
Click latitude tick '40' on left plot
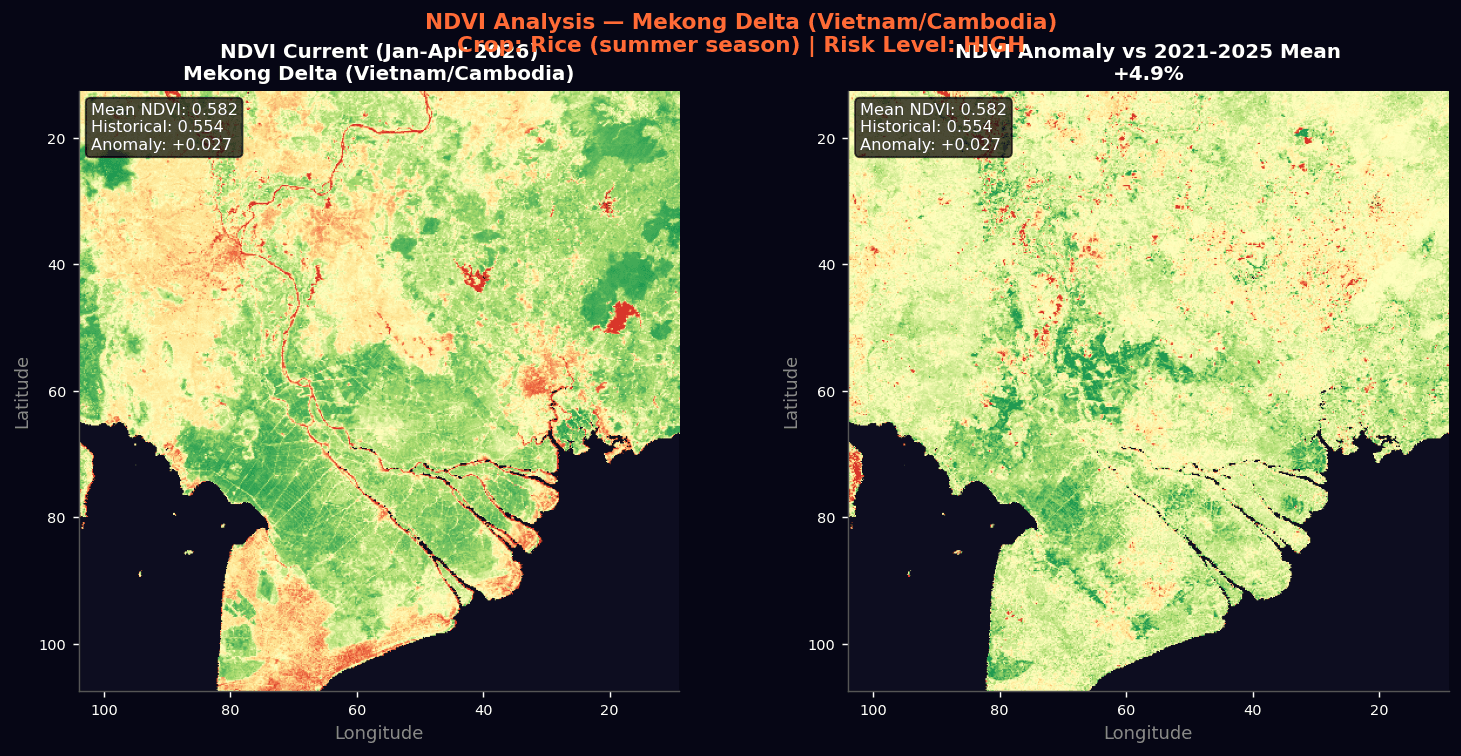56,265
